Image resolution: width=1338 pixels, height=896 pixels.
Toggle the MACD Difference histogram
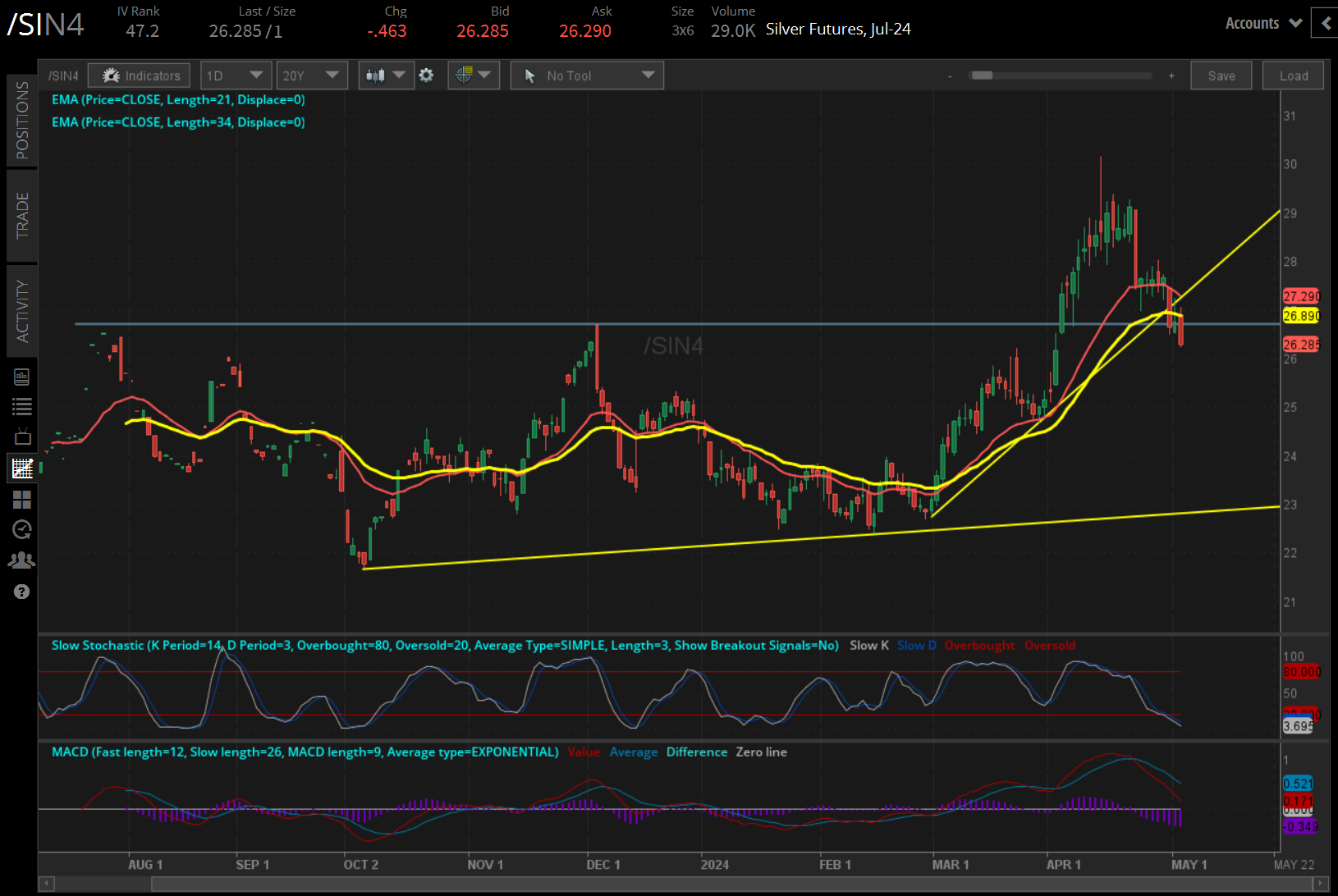click(696, 752)
